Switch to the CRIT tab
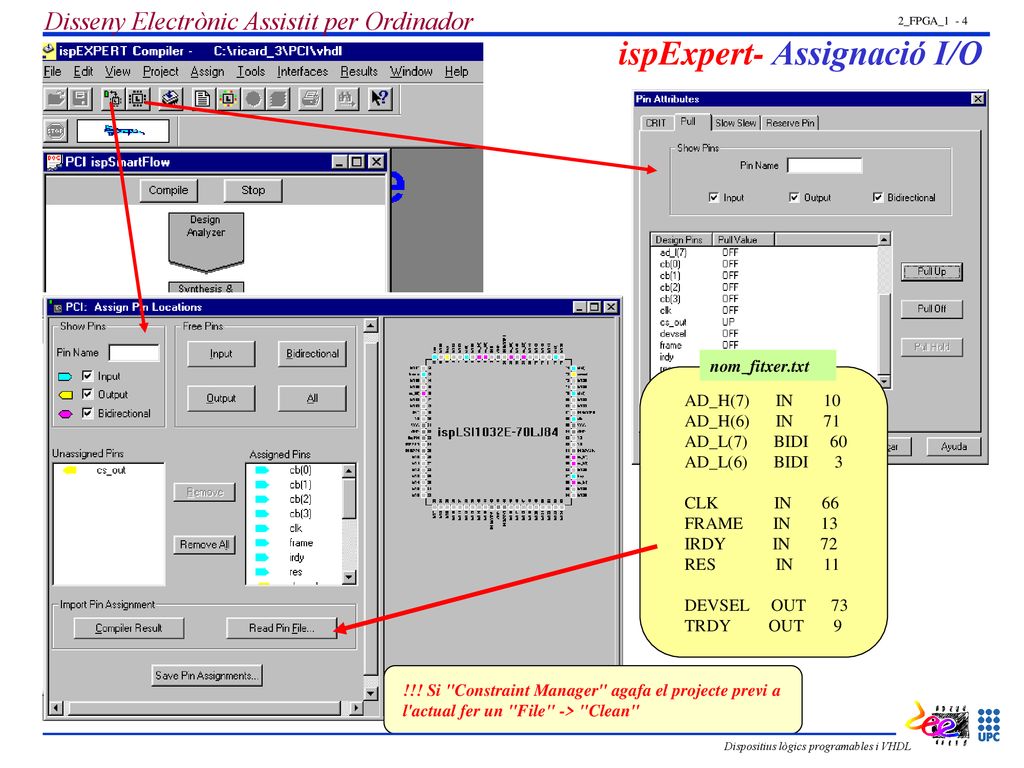This screenshot has width=1024, height=768. coord(656,123)
